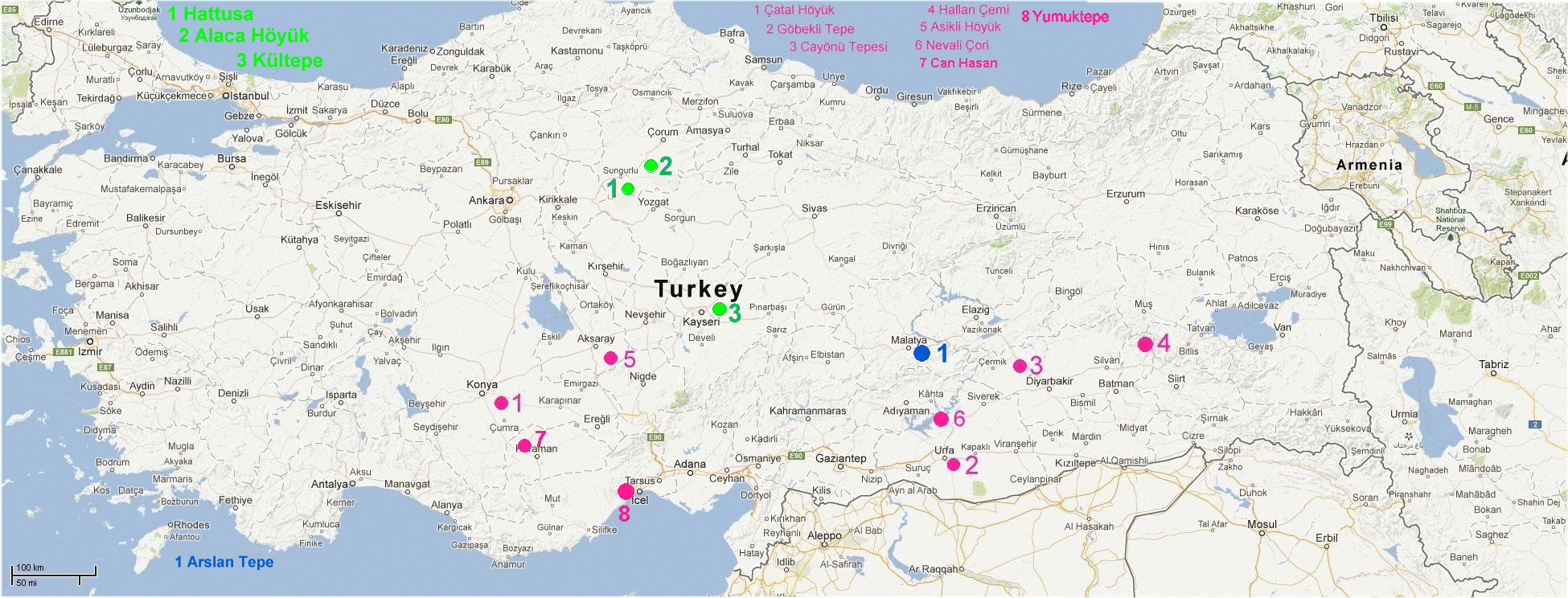Click pink marker 6 east of Adıyaman
The image size is (1568, 598).
tap(941, 419)
